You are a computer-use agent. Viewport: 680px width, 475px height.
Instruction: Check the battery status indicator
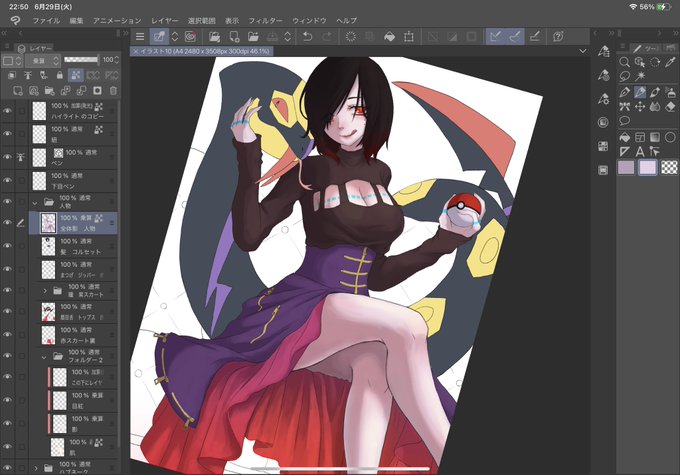coord(663,7)
